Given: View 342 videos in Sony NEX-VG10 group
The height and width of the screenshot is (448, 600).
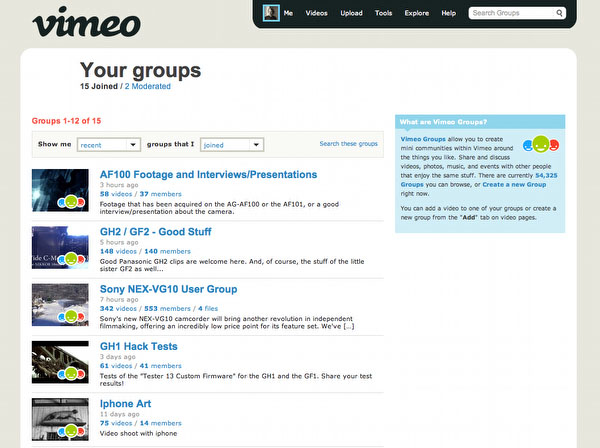Looking at the screenshot, I should [x=118, y=309].
